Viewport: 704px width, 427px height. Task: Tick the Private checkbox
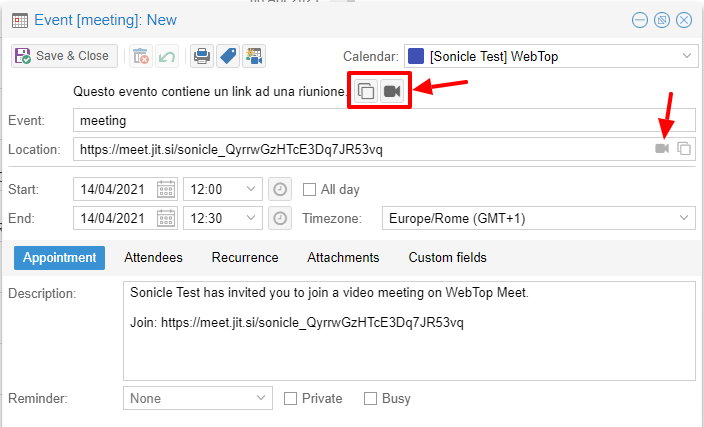click(x=291, y=398)
